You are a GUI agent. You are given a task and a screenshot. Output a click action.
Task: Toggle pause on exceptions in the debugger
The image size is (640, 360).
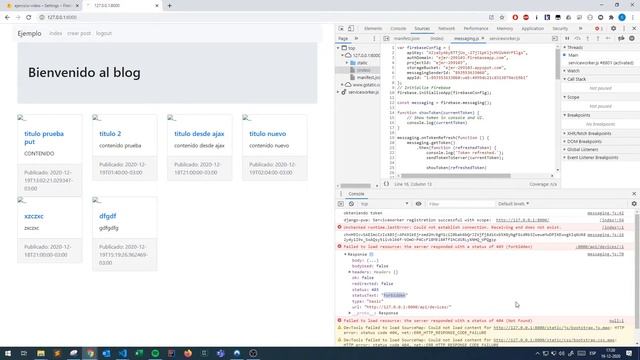(x=632, y=38)
